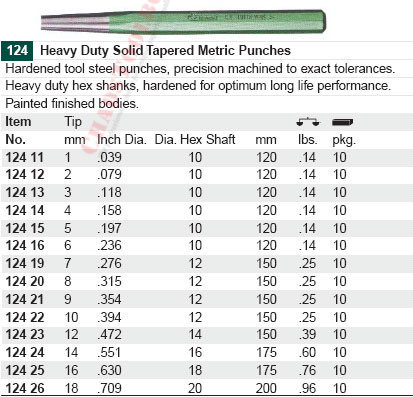Click the package box icon above pkg.
Screen dimensions: 413x397
pyautogui.click(x=343, y=122)
